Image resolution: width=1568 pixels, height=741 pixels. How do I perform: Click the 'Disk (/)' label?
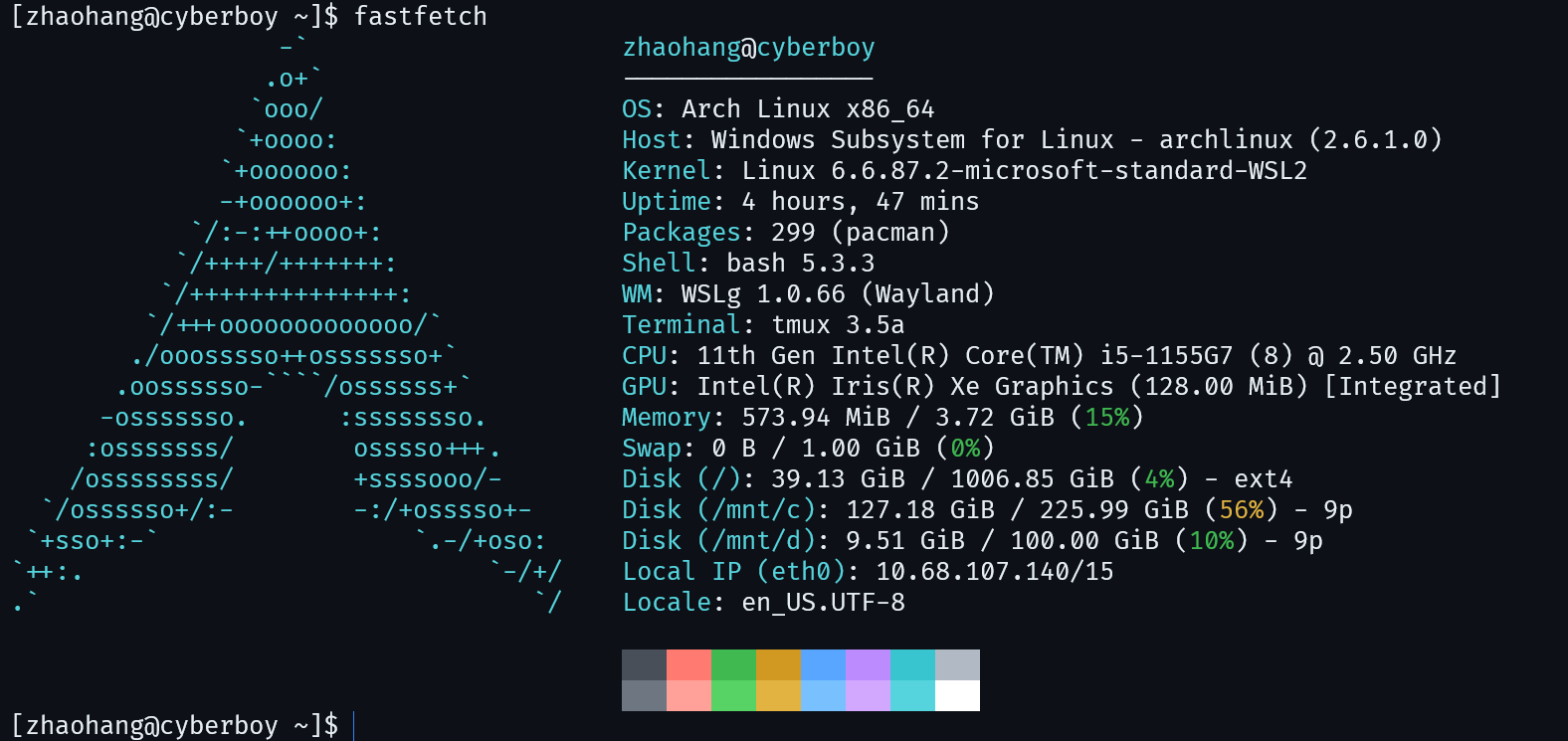pyautogui.click(x=682, y=479)
